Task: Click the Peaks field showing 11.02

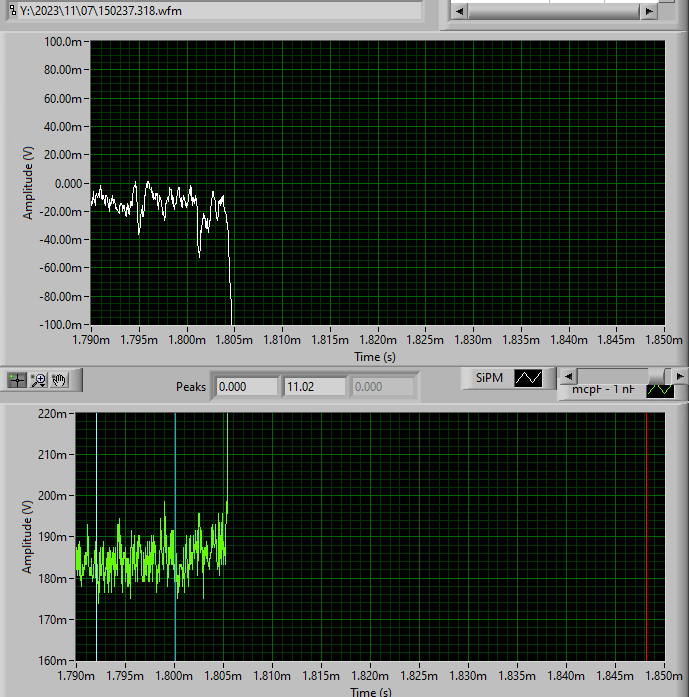Action: click(x=315, y=387)
